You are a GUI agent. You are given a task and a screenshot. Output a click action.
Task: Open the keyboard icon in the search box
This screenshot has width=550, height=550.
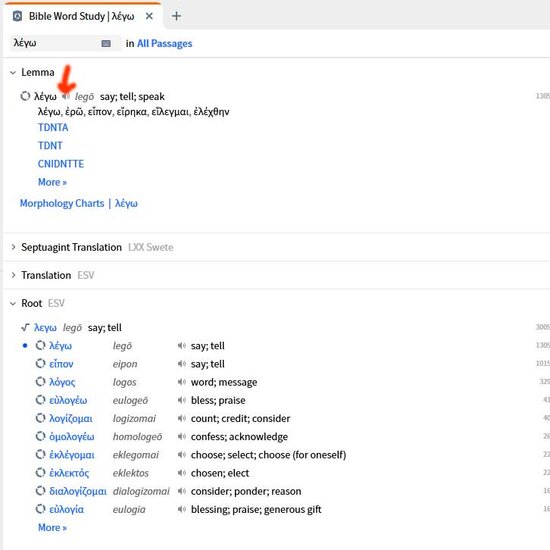pyautogui.click(x=106, y=43)
